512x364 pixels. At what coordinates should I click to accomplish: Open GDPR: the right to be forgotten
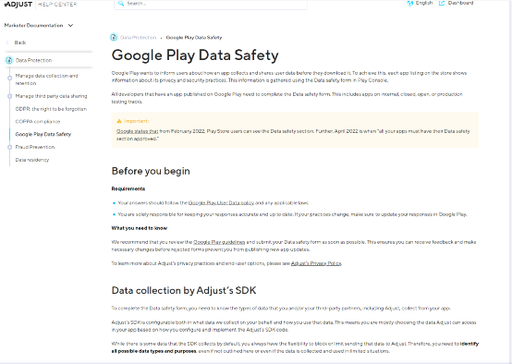click(51, 109)
